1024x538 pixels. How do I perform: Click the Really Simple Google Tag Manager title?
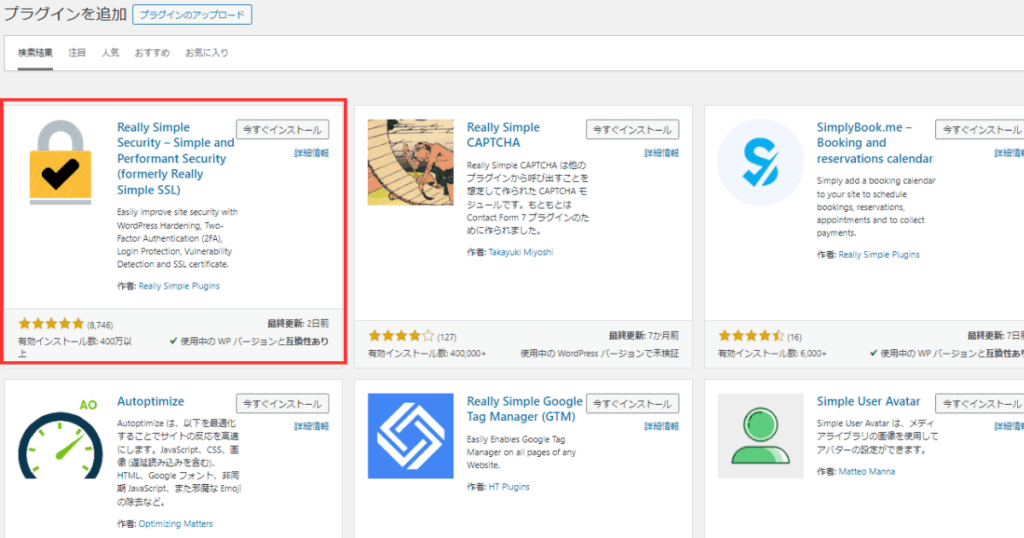click(524, 409)
